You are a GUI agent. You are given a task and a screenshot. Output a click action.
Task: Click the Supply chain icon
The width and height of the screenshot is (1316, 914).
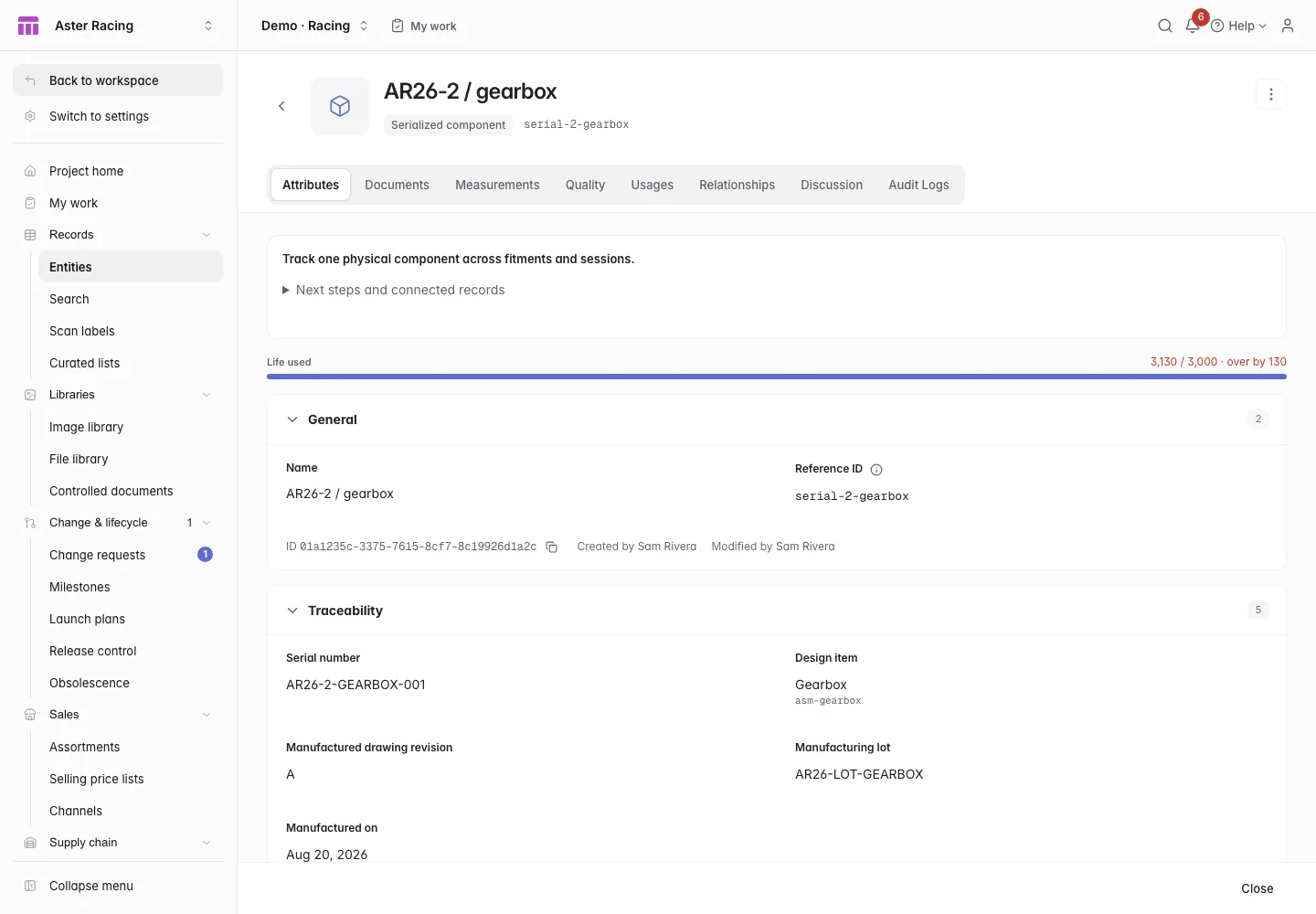(x=30, y=843)
